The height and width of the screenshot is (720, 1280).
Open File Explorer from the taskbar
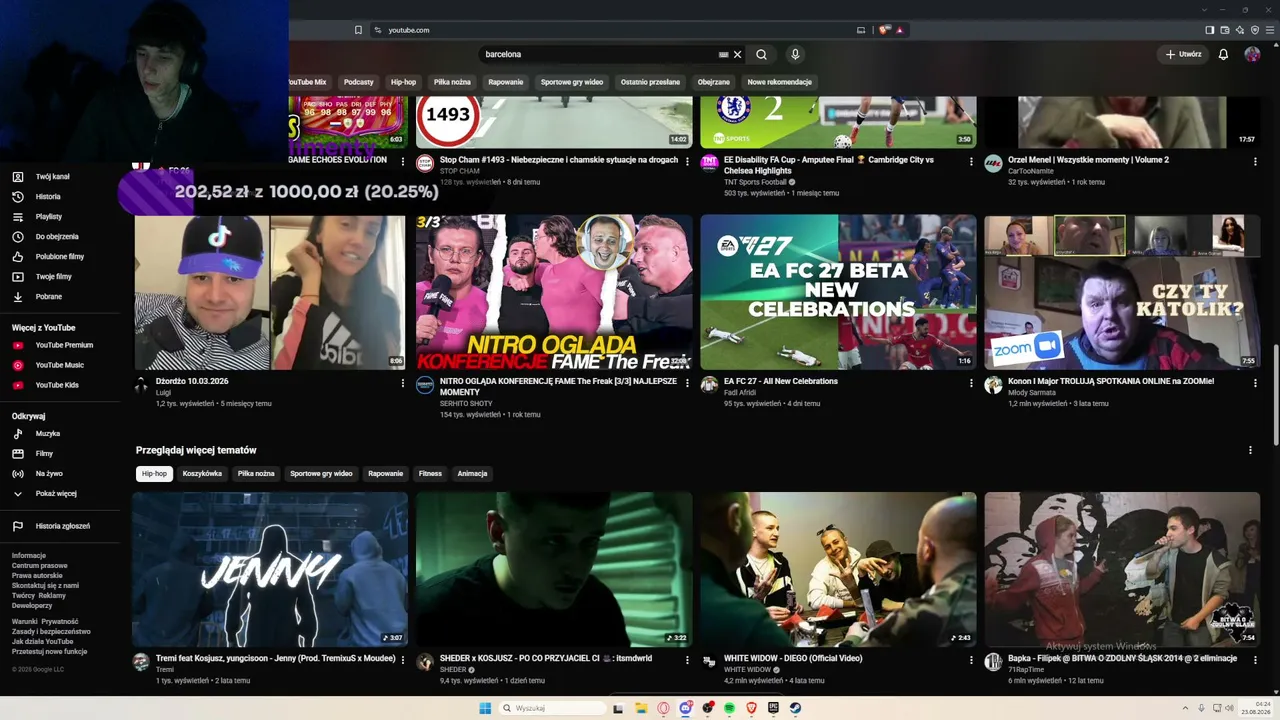(641, 708)
